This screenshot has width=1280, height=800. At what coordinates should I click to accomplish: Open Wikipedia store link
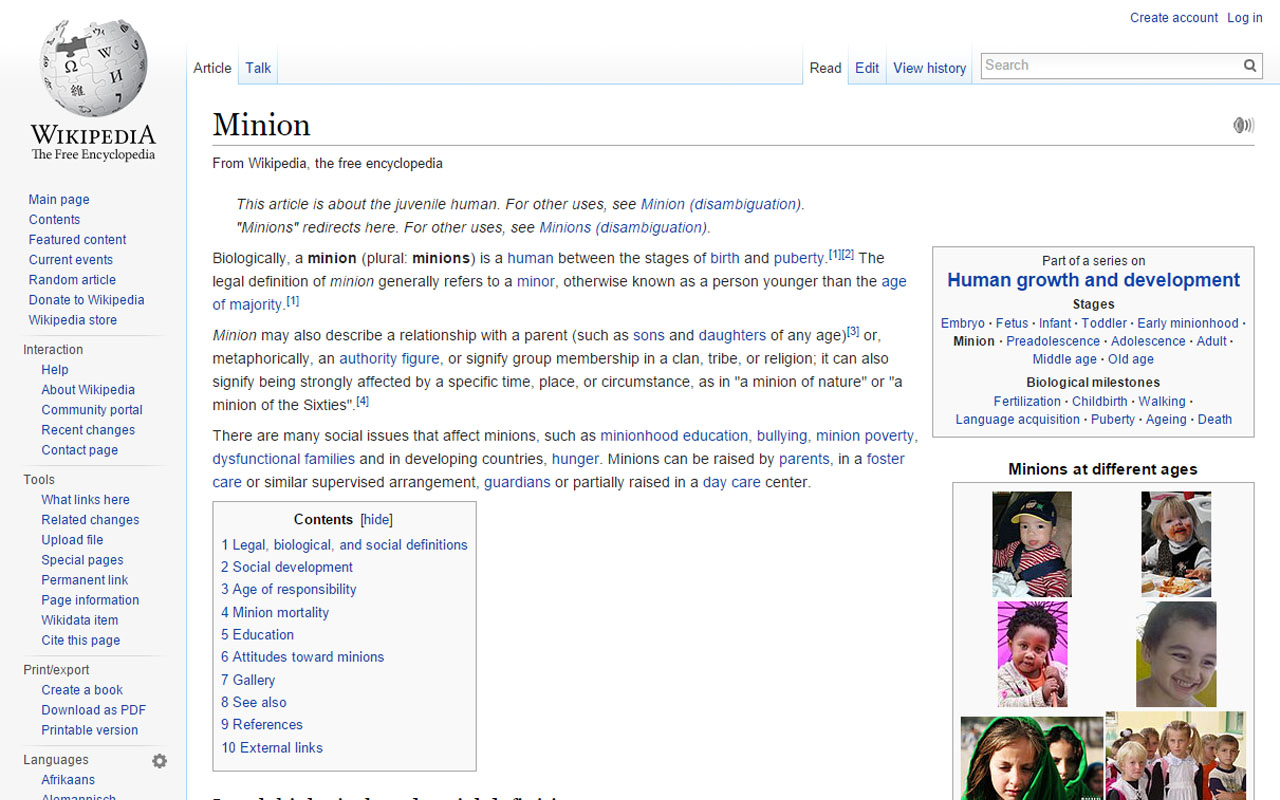tap(73, 320)
